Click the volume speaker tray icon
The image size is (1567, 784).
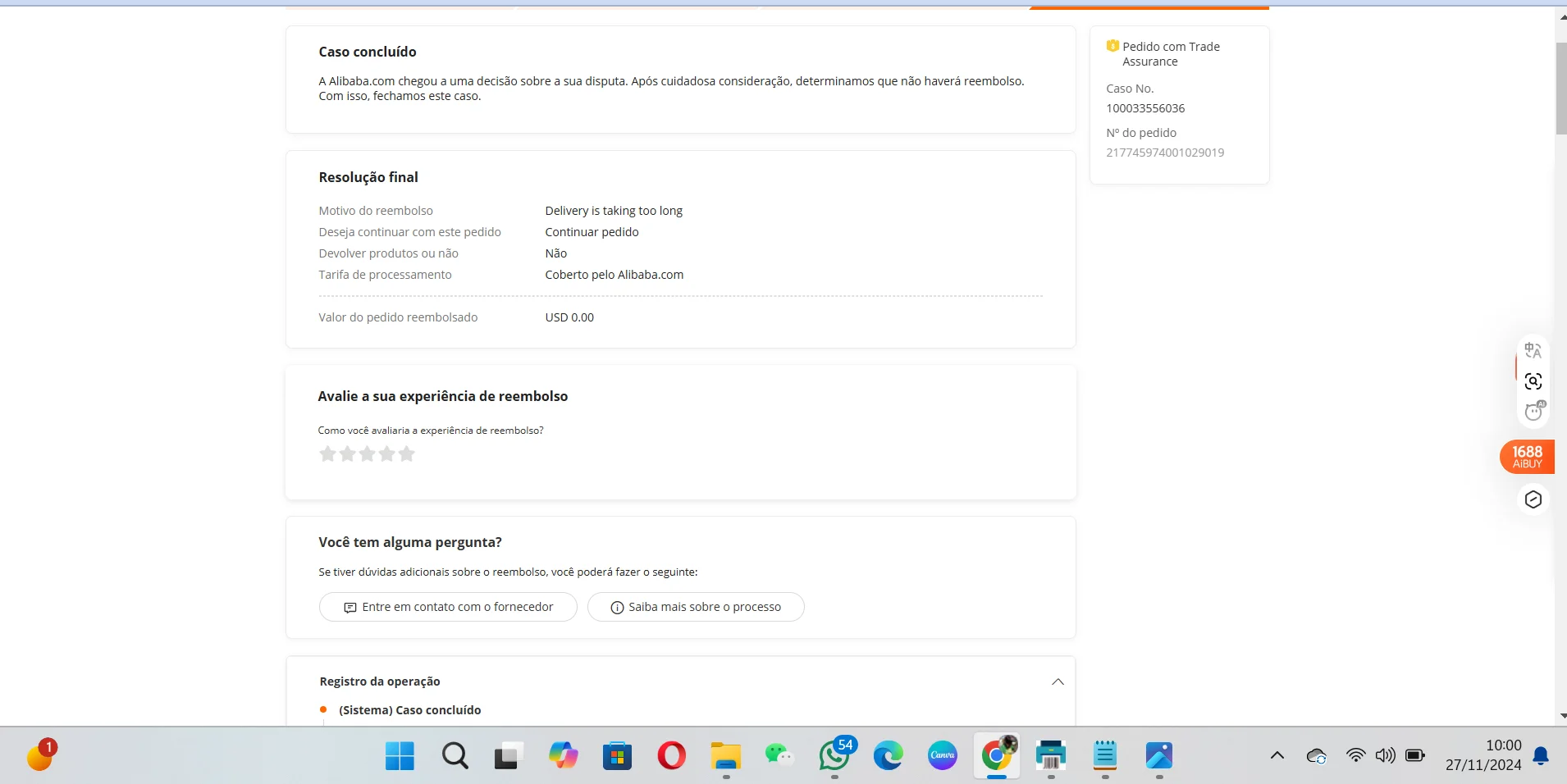point(1386,755)
